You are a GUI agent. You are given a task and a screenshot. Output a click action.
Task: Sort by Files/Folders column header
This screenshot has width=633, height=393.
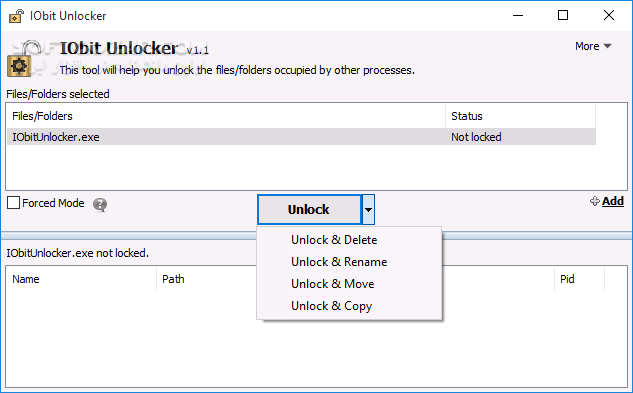pyautogui.click(x=226, y=116)
